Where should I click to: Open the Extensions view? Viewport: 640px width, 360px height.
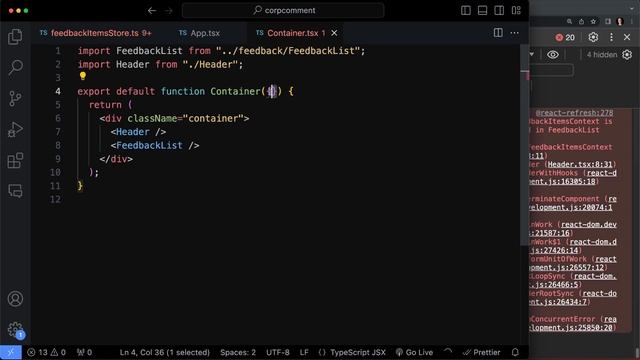pyautogui.click(x=15, y=160)
